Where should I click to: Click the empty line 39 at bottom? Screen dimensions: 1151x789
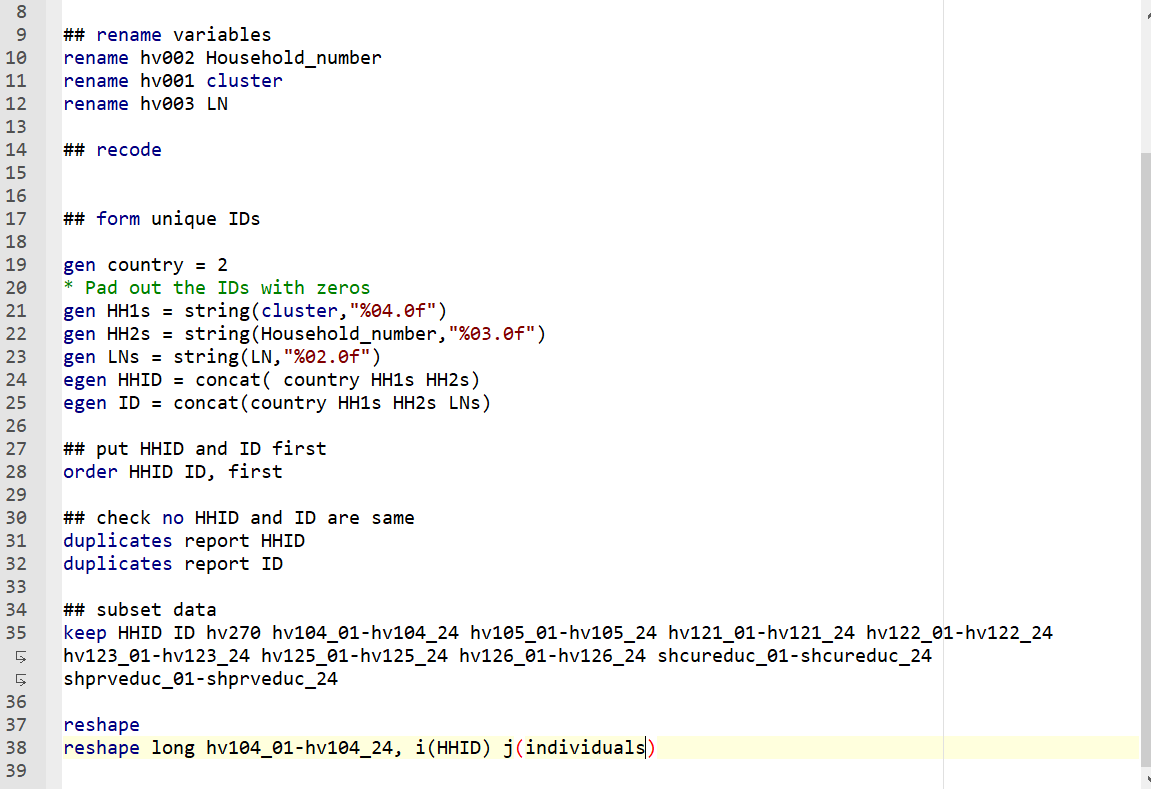400,771
